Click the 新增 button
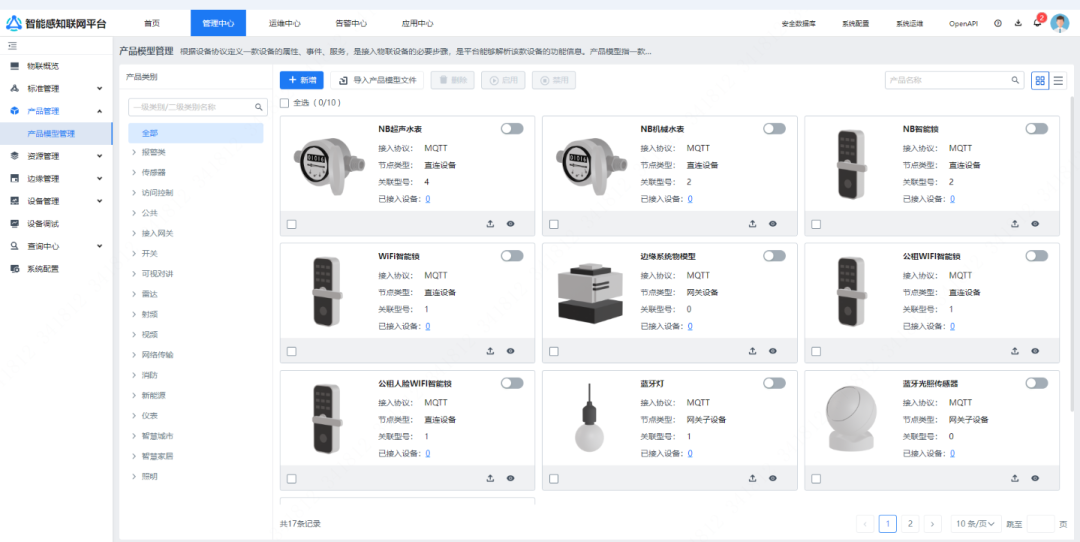The width and height of the screenshot is (1080, 542). 302,80
